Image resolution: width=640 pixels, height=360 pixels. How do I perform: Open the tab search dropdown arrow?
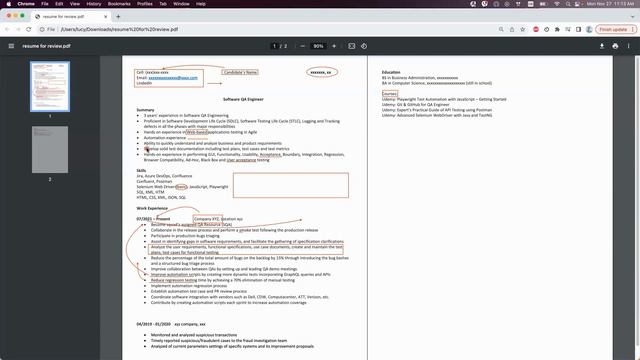632,16
